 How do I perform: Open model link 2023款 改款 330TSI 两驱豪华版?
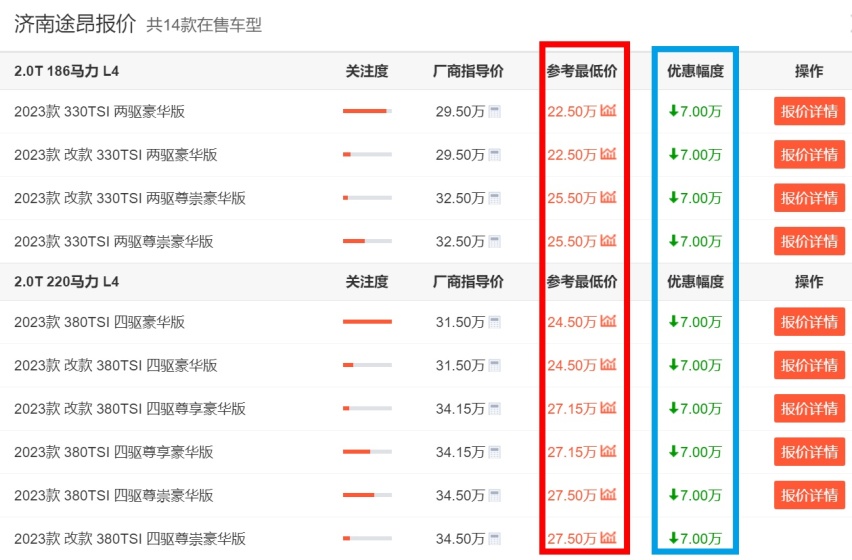click(x=116, y=155)
